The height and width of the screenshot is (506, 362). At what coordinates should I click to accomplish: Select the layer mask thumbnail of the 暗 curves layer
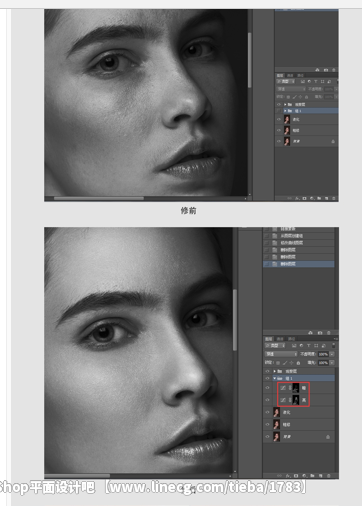296,388
